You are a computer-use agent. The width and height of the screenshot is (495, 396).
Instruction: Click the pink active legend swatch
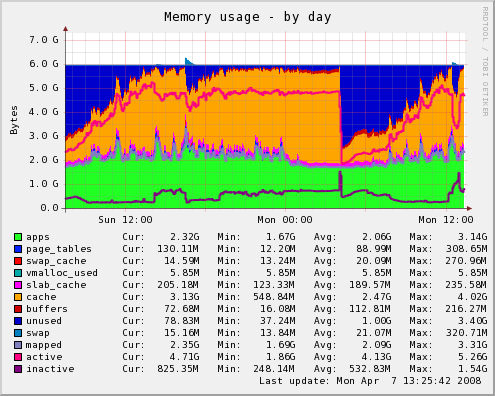18,357
